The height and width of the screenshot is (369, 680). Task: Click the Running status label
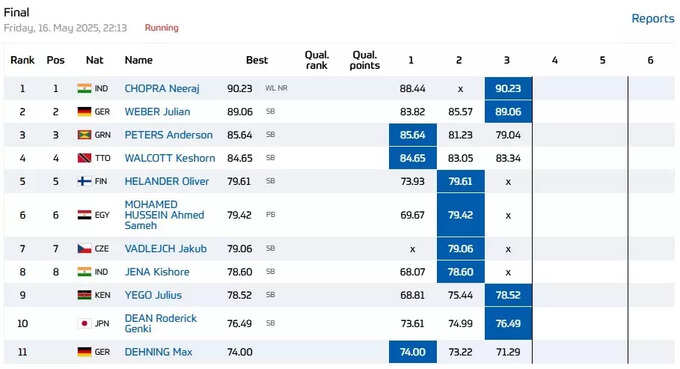click(161, 28)
